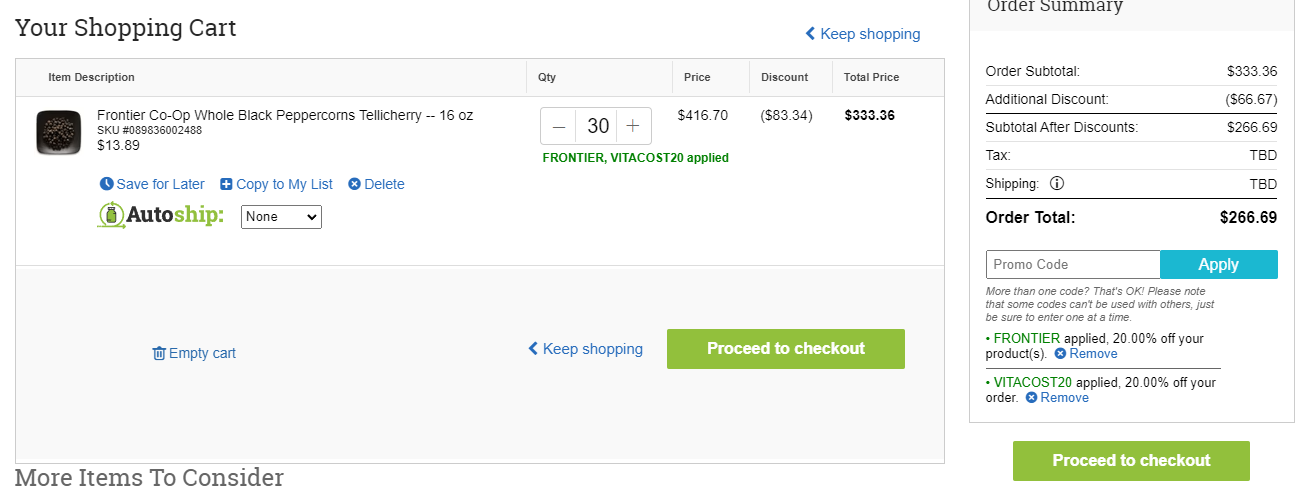
Task: Apply the promo code
Action: coord(1219,265)
